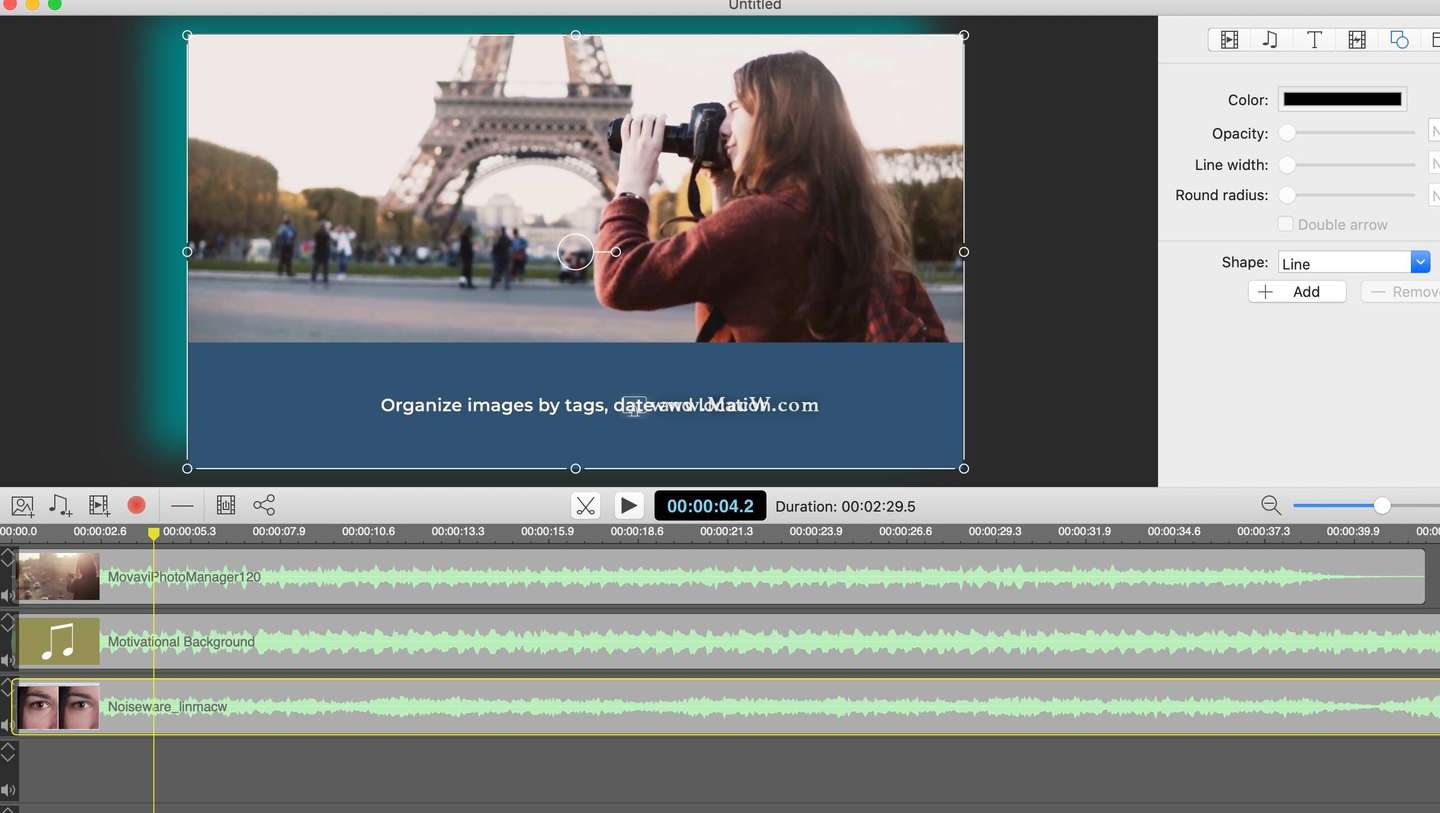
Task: Click the 00:00:10.6 ruler mark
Action: click(x=369, y=531)
